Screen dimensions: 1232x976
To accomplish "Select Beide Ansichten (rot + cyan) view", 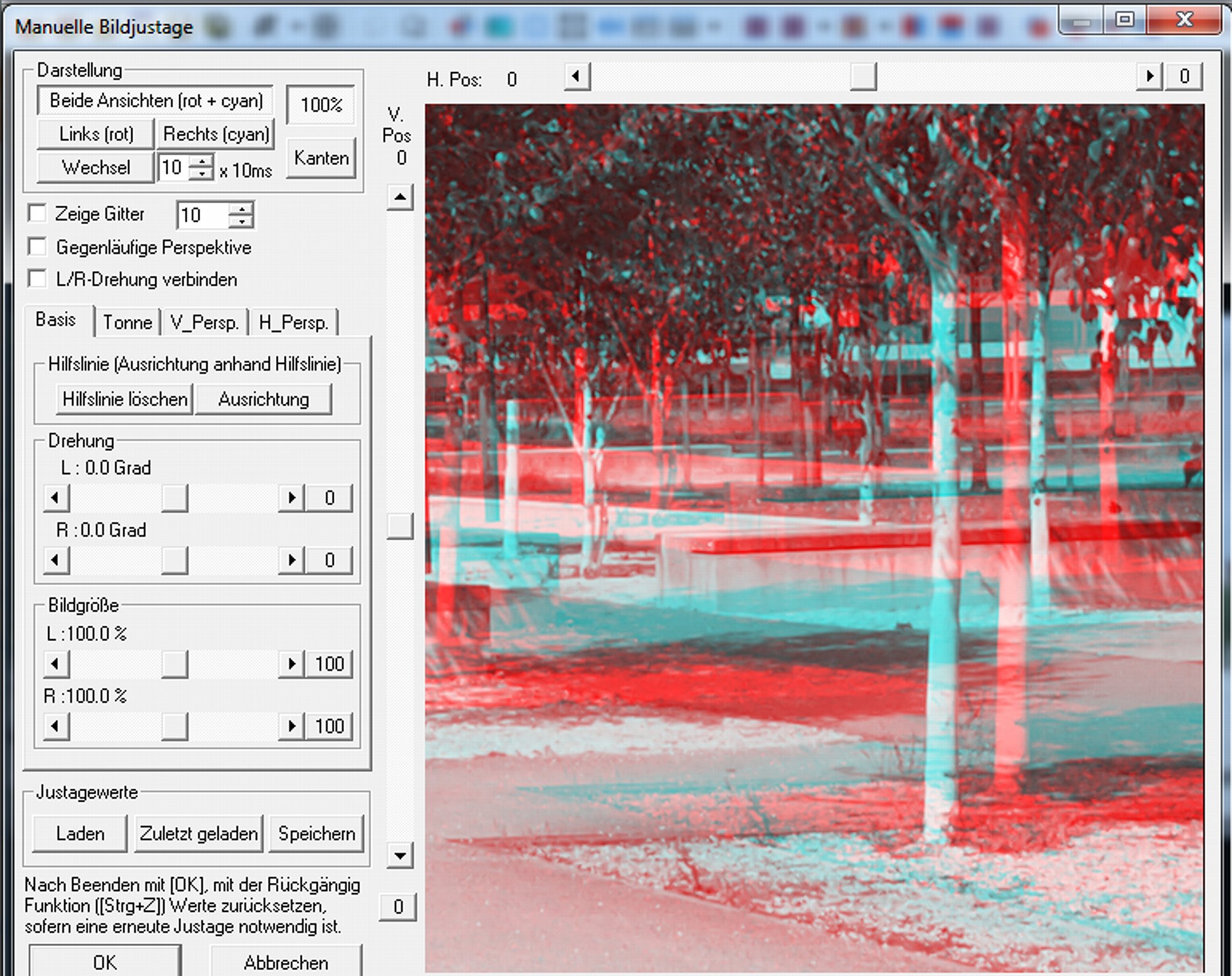I will point(155,100).
